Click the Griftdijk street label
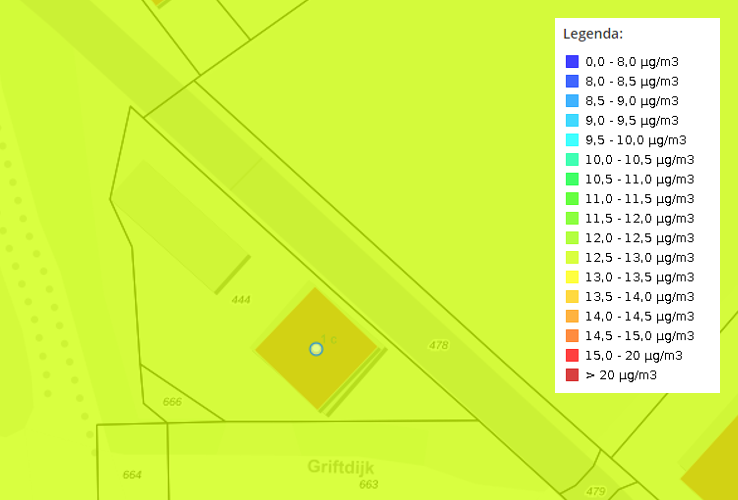Screen dimensions: 738x500 pyautogui.click(x=341, y=467)
